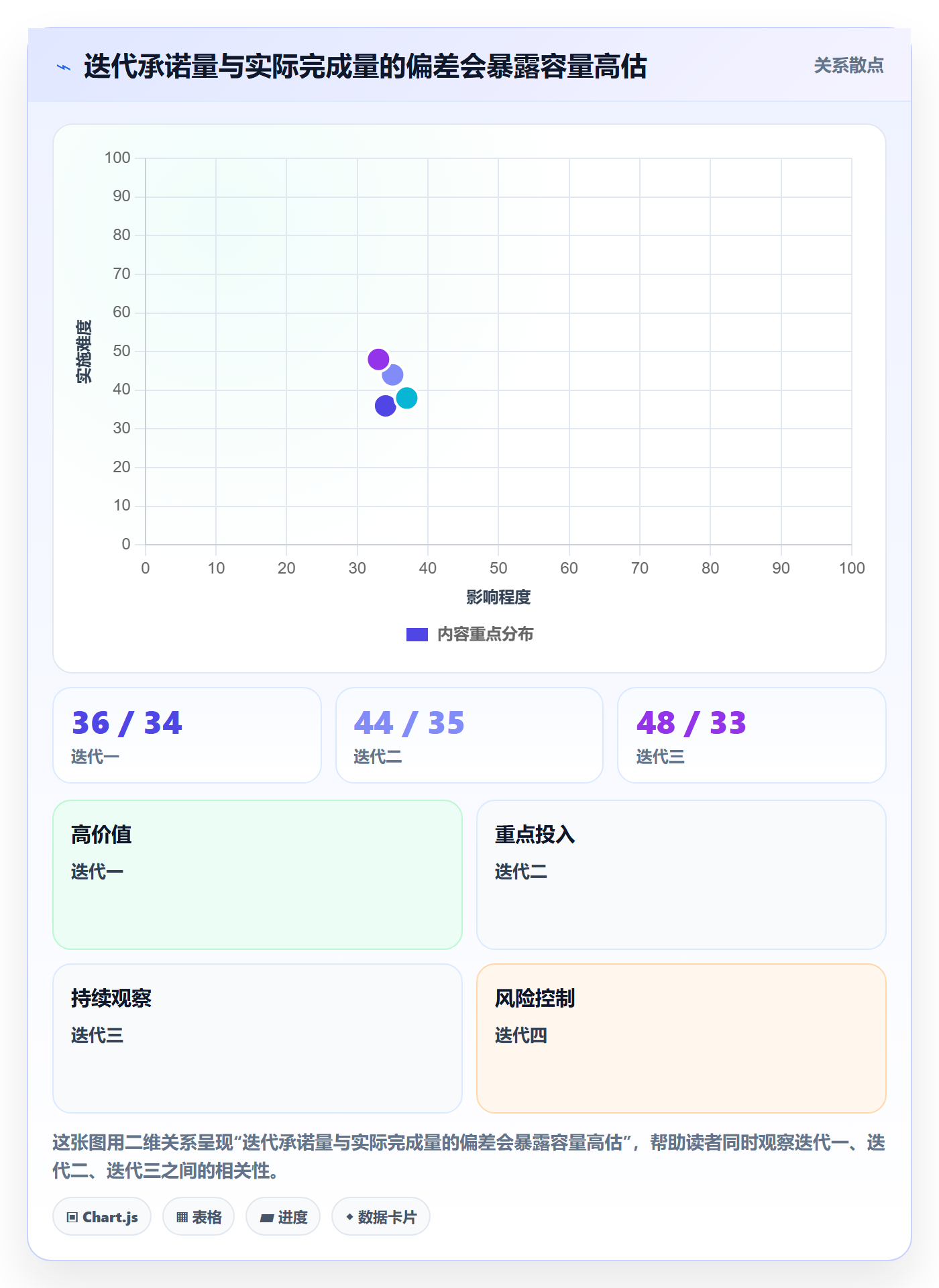Viewport: 939px width, 1288px height.
Task: Select the "44 / 35" stat value
Action: [409, 723]
